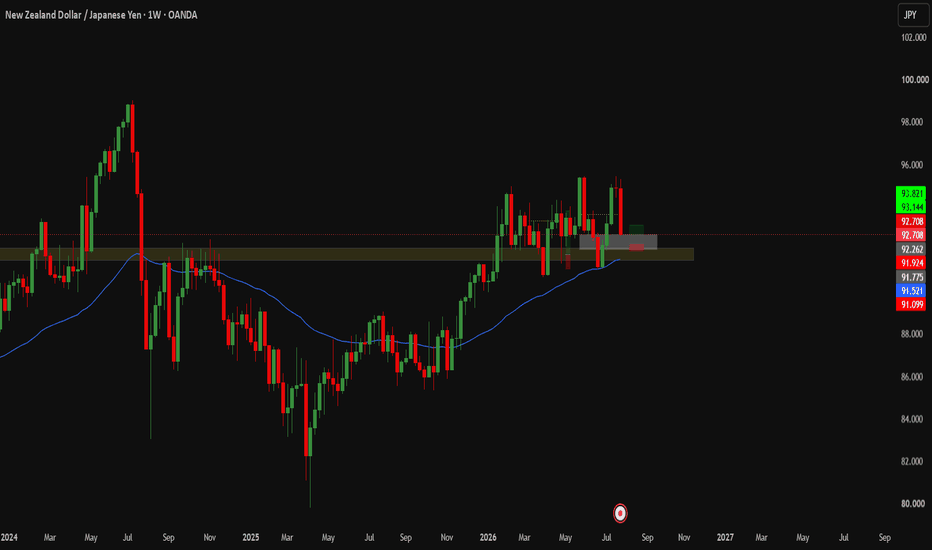
Task: Click the 96.000 price scale value
Action: pos(912,165)
